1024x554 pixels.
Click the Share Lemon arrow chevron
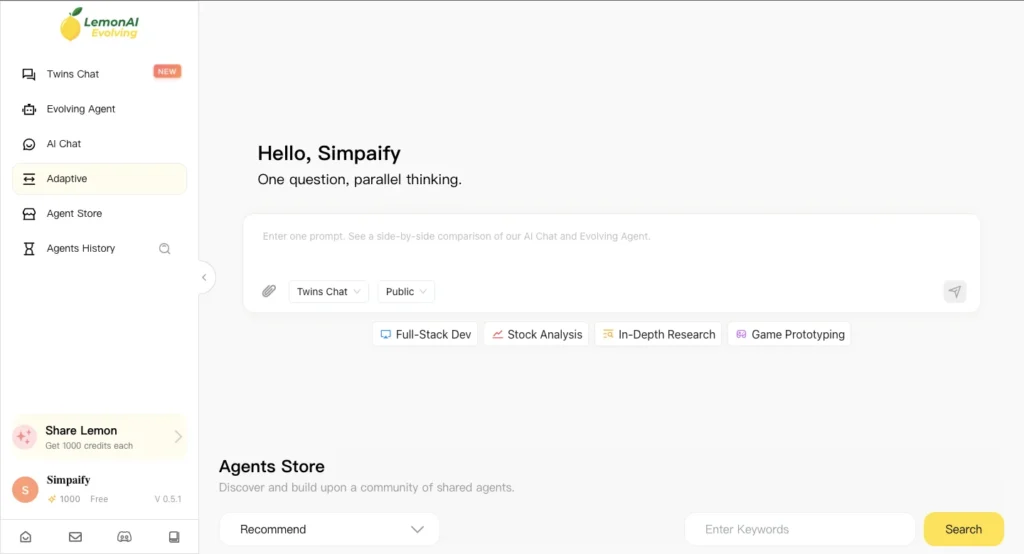178,436
